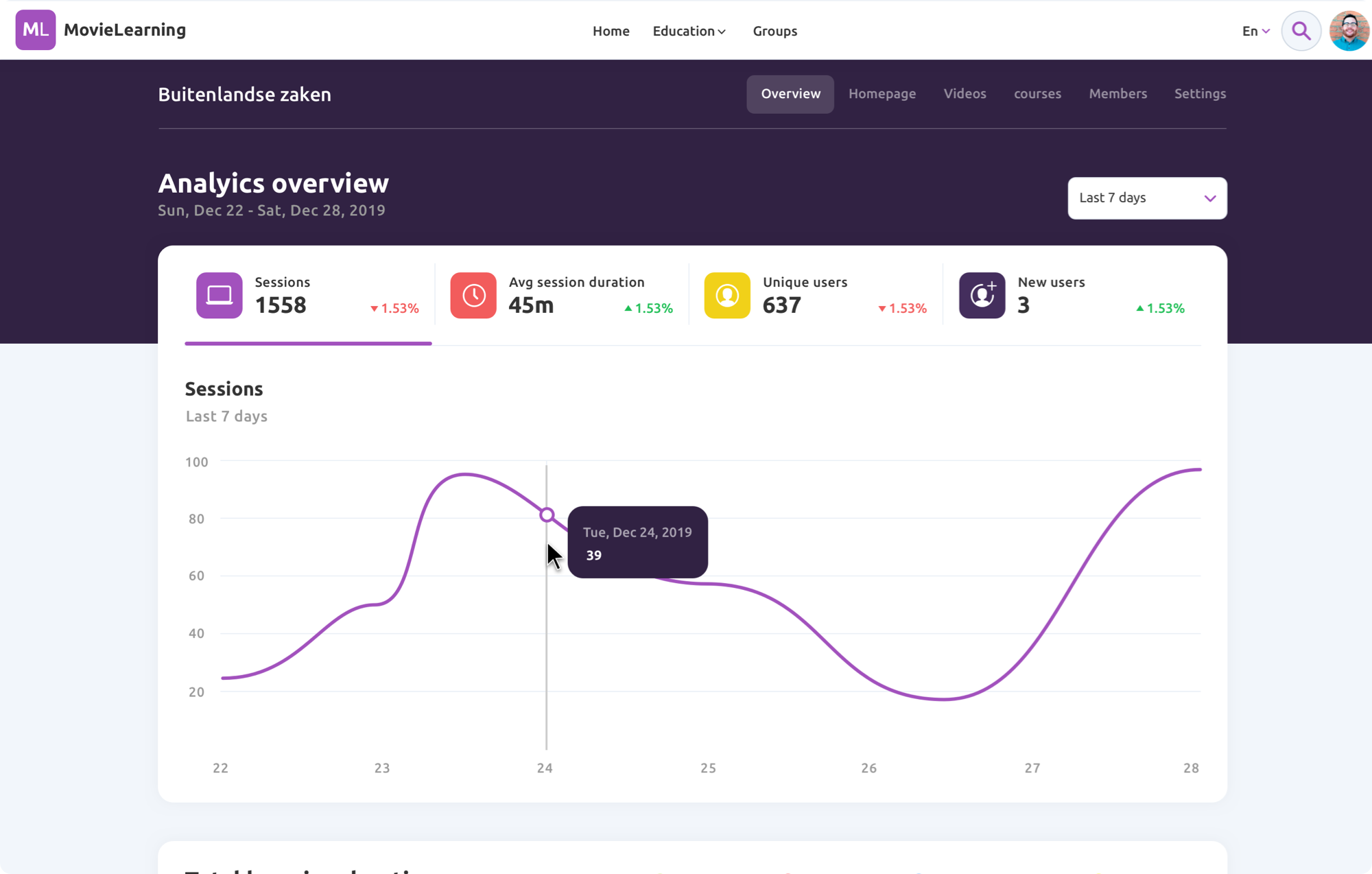Click x-axis label 22

pyautogui.click(x=220, y=768)
